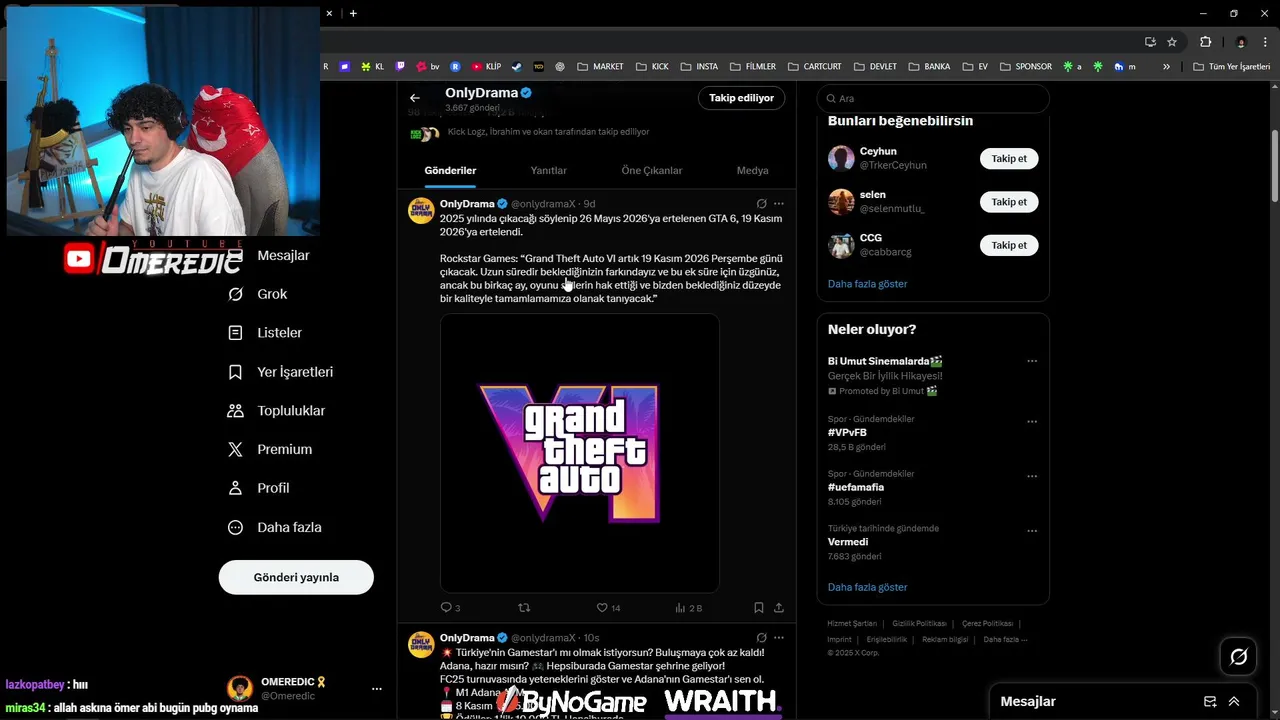Click the bookmark icon beside Yer İşaretleri
Image resolution: width=1280 pixels, height=720 pixels.
(235, 372)
